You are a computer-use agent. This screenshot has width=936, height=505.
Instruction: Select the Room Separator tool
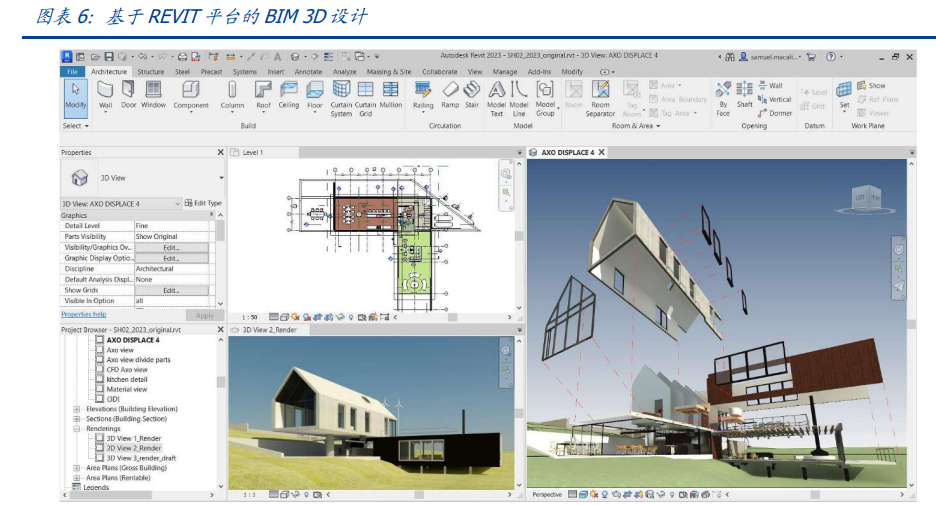[x=600, y=98]
